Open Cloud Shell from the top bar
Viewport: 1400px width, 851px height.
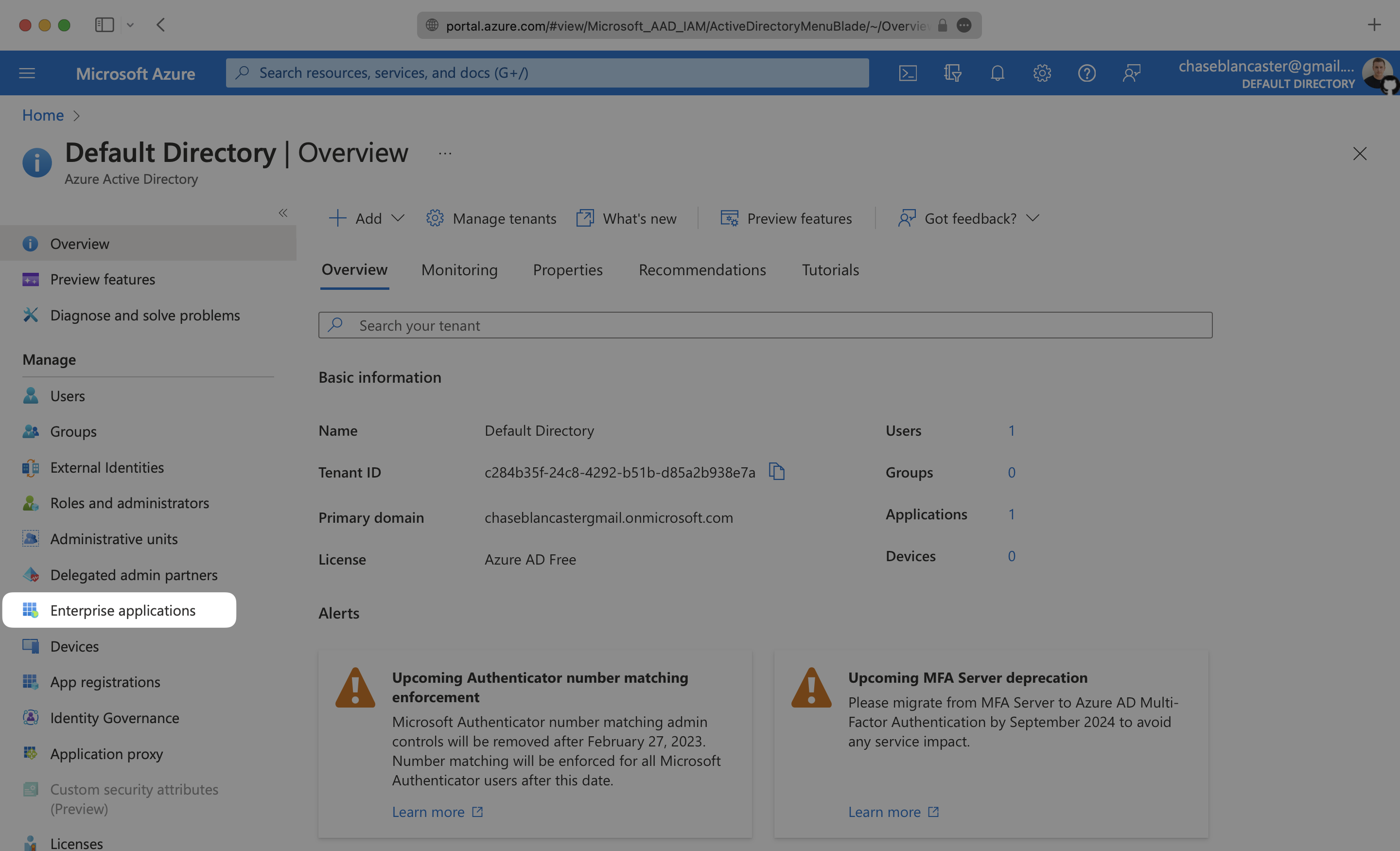(908, 73)
